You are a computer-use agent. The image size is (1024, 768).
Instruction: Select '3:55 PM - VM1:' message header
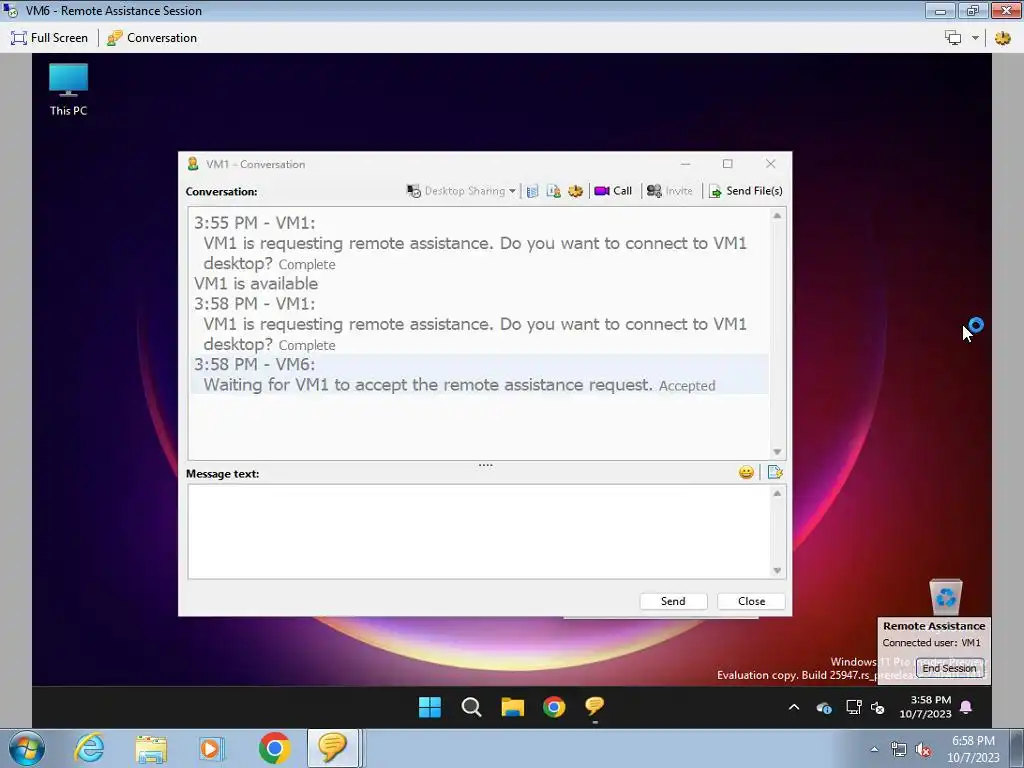click(x=255, y=223)
